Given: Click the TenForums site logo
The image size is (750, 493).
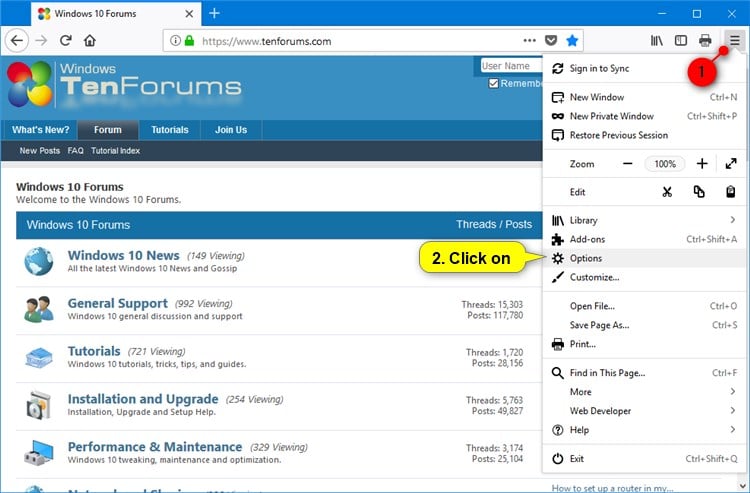Looking at the screenshot, I should [x=124, y=84].
